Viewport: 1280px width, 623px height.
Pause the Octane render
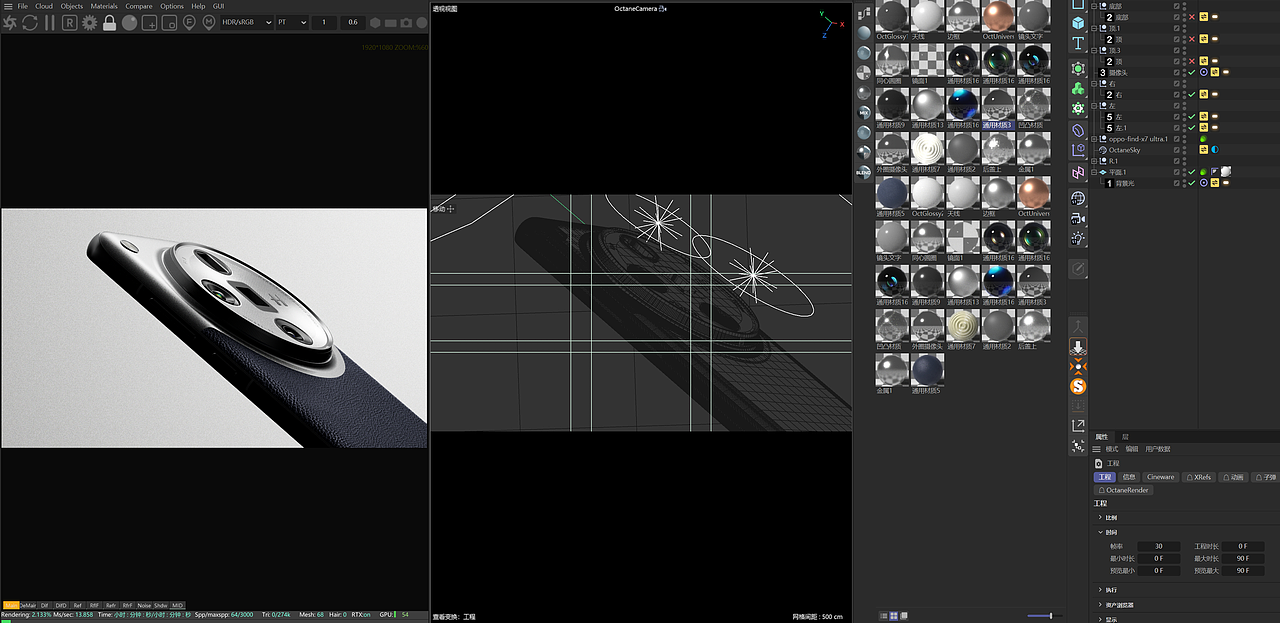click(x=49, y=22)
